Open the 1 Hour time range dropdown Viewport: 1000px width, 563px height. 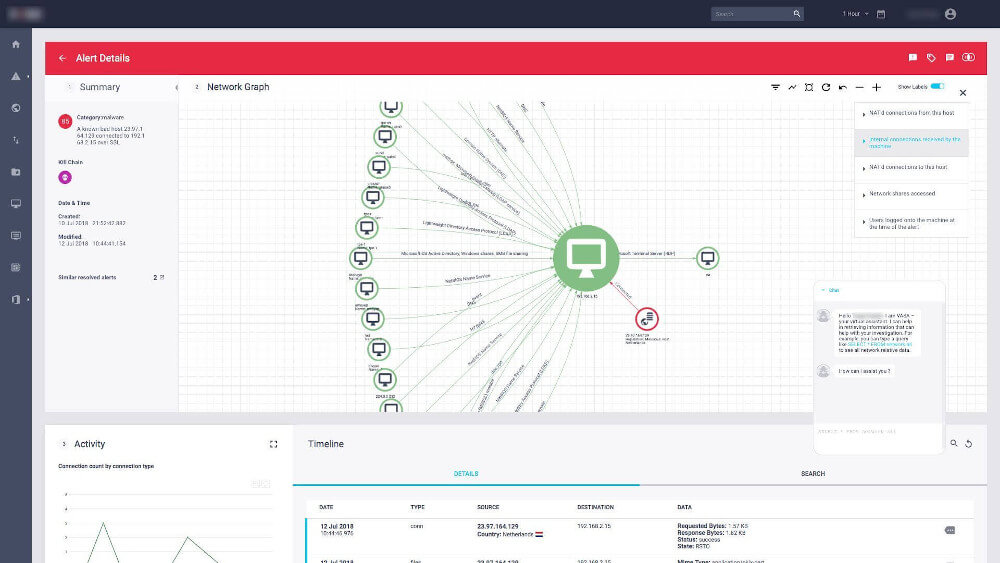[x=851, y=14]
